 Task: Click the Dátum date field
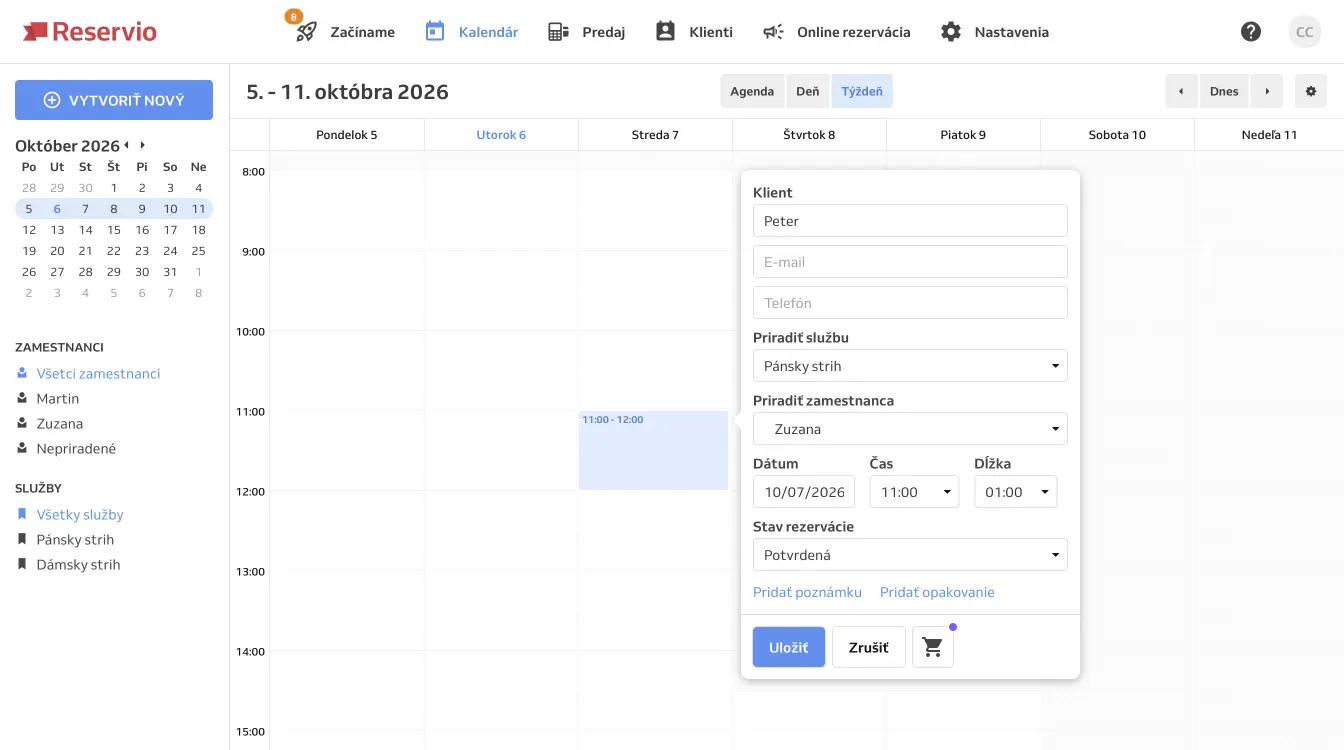pos(804,492)
